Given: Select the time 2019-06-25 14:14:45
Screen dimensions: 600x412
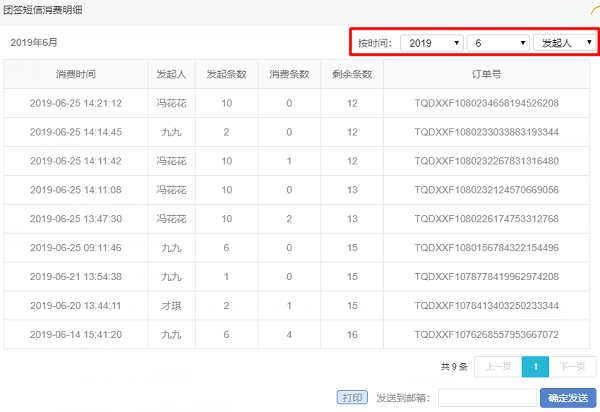Looking at the screenshot, I should (76, 132).
